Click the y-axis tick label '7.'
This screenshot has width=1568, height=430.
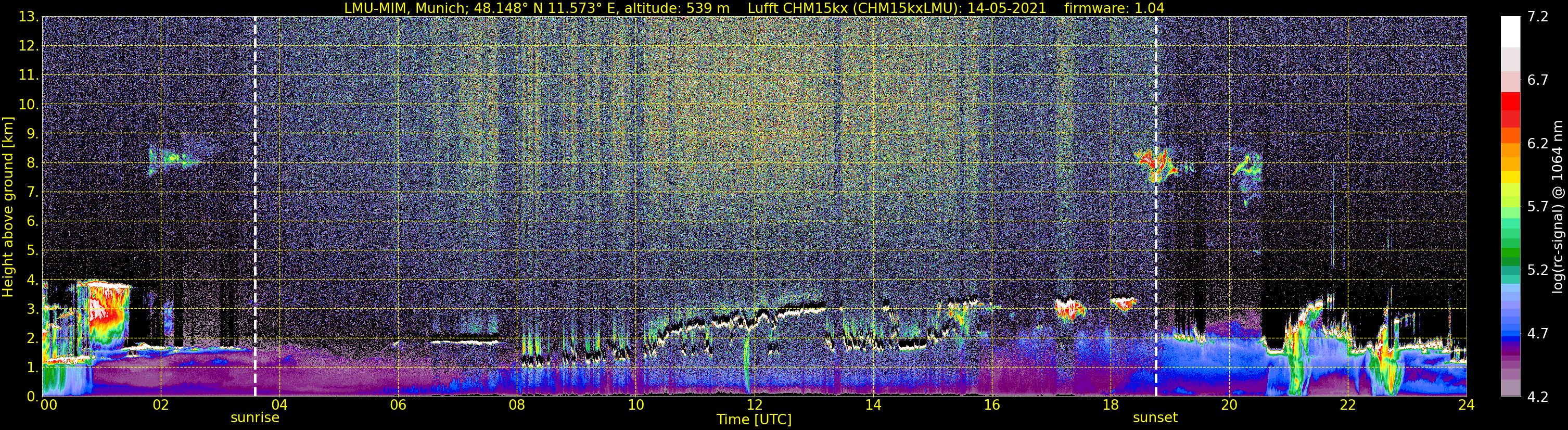[x=32, y=192]
